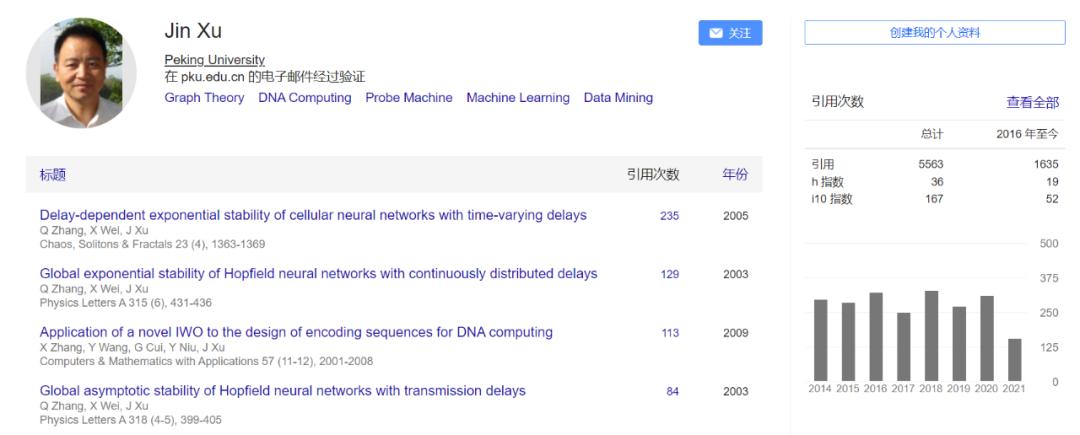Image resolution: width=1080 pixels, height=435 pixels.
Task: Open the continuously distributed delays Hopfield paper
Action: tap(318, 273)
